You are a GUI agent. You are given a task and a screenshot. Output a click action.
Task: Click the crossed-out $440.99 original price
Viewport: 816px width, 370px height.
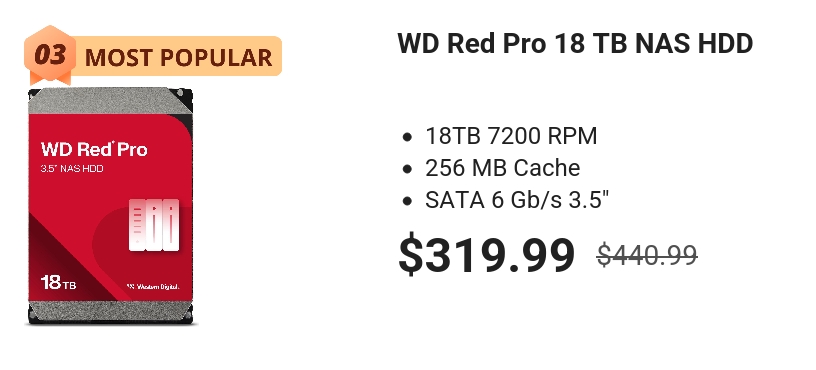click(x=647, y=255)
